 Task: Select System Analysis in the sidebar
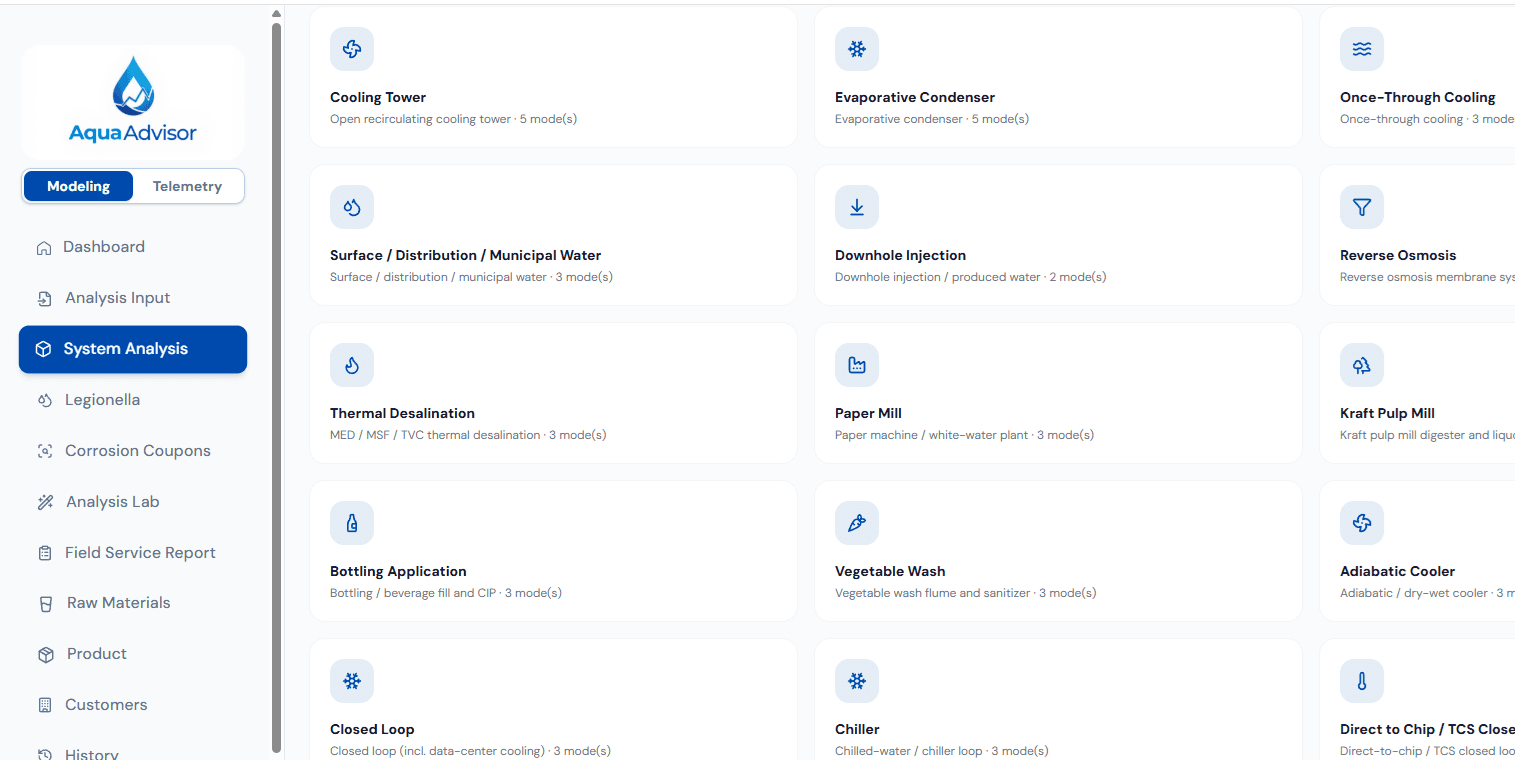(x=133, y=349)
